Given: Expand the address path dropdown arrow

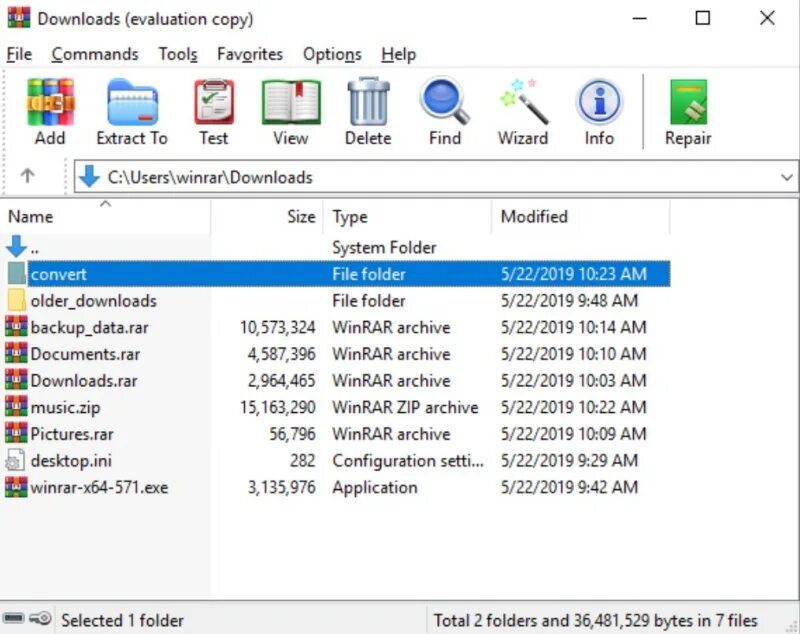Looking at the screenshot, I should pyautogui.click(x=786, y=177).
